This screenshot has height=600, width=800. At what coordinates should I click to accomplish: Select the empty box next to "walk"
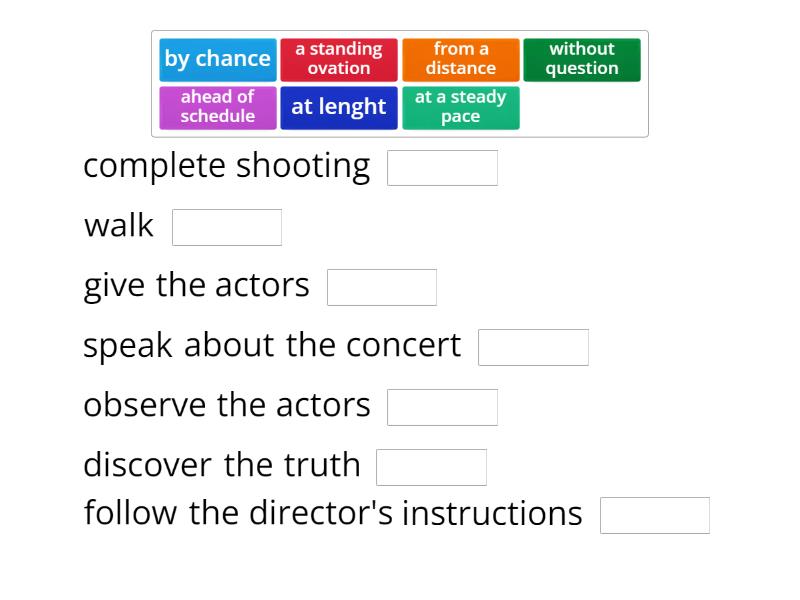pyautogui.click(x=227, y=227)
